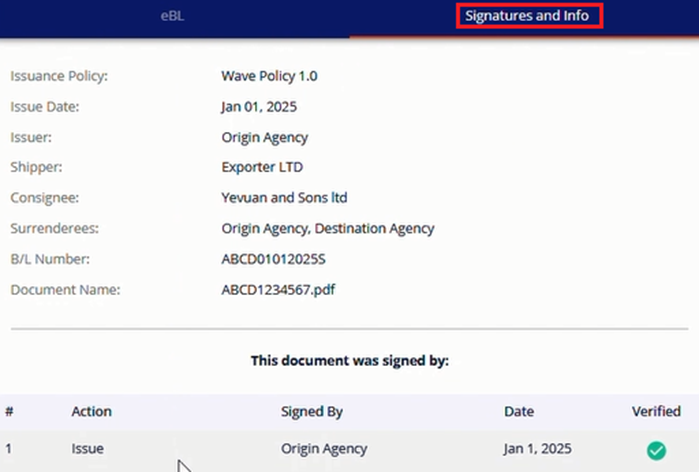Click the Signed By column header
The width and height of the screenshot is (699, 472).
point(312,412)
